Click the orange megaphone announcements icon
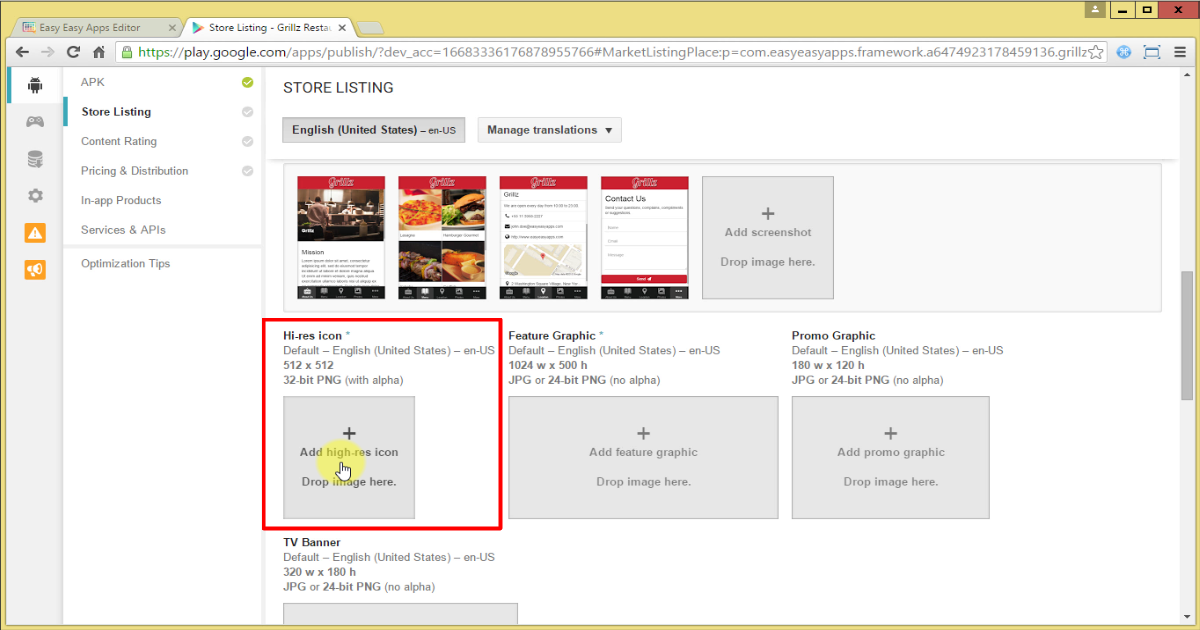 pyautogui.click(x=35, y=270)
